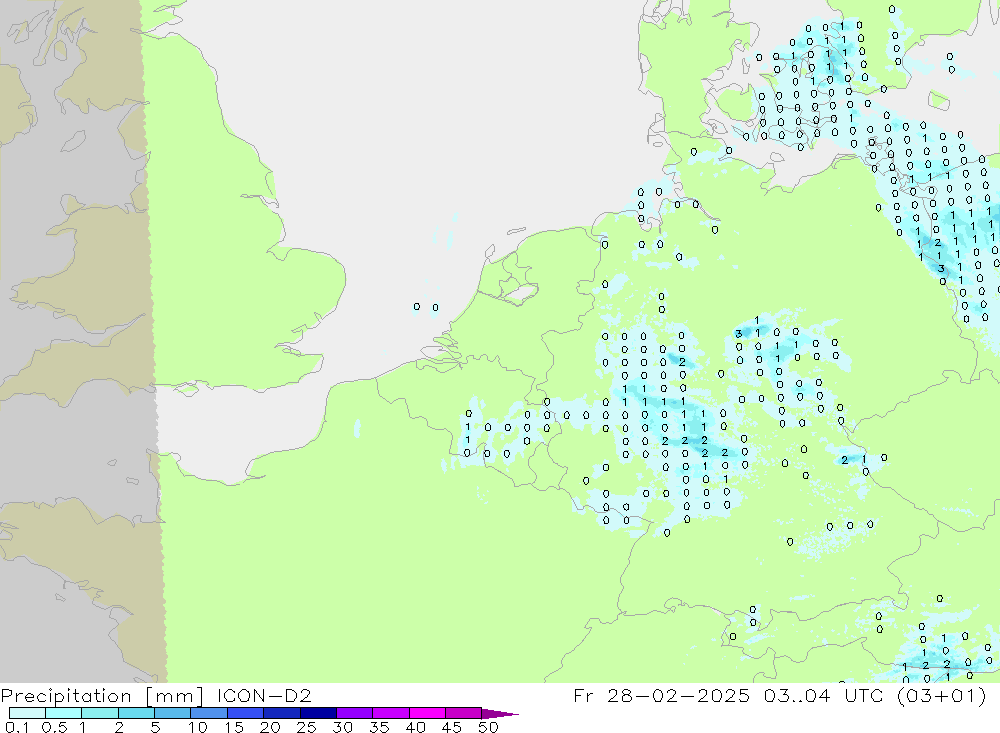Viewport: 1000px width, 733px height.
Task: Select the 30–35 mm purple legend swatch
Action: [x=354, y=713]
